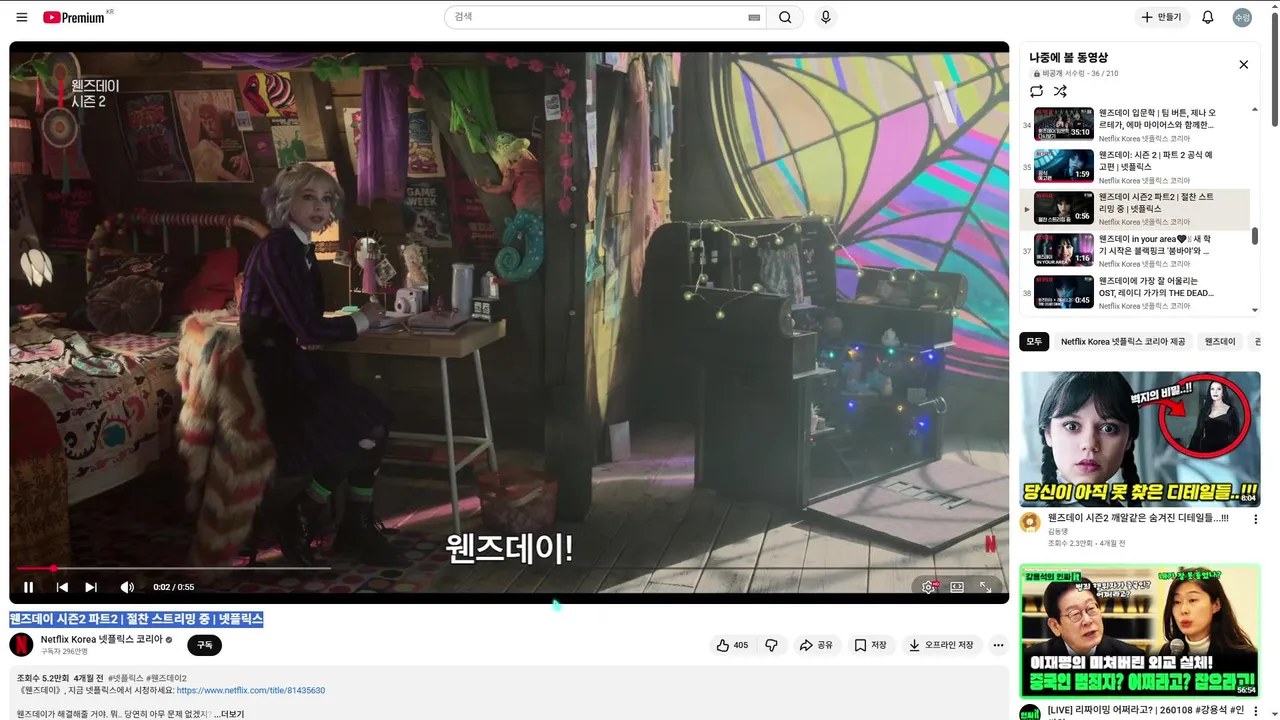Screen dimensions: 1280x720
Task: Play playlist video 34 웬즈데이 입문학
Action: tap(1135, 123)
